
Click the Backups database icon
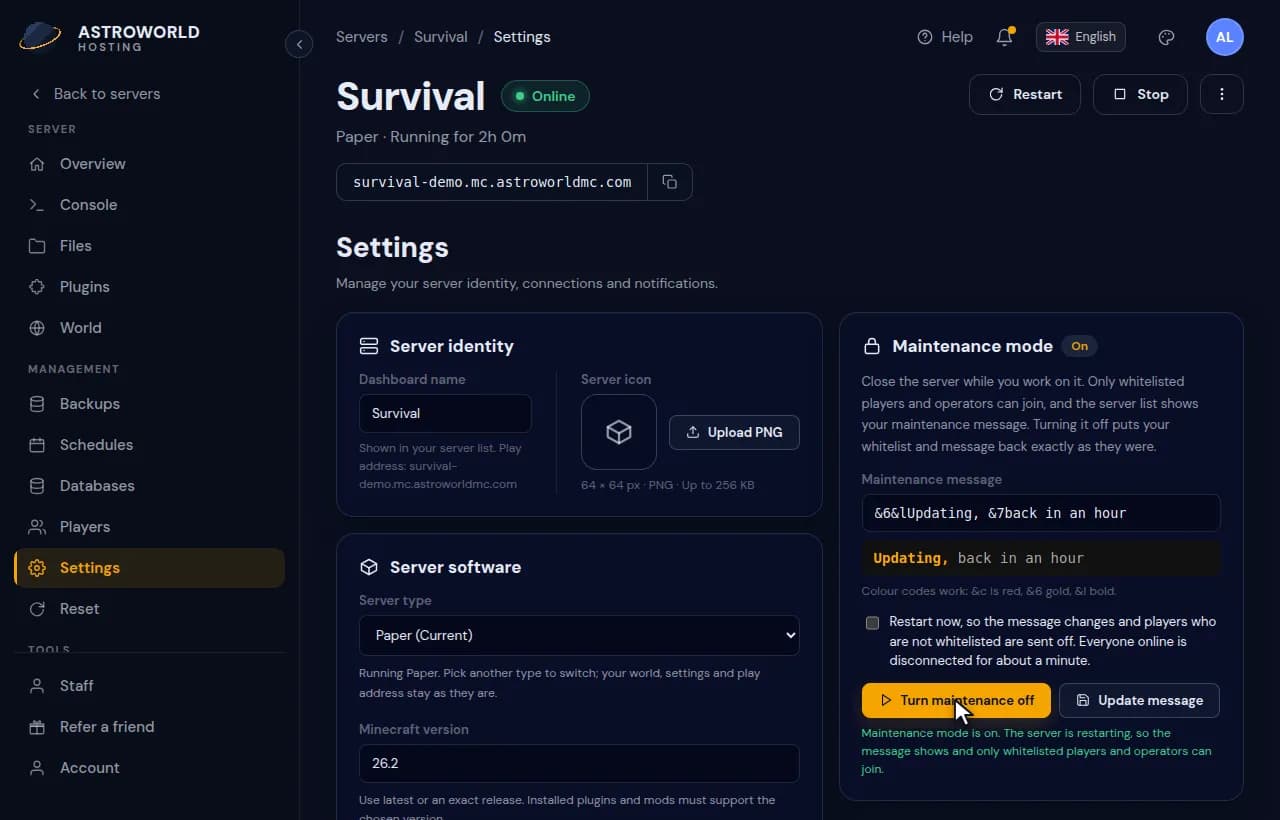click(x=37, y=404)
